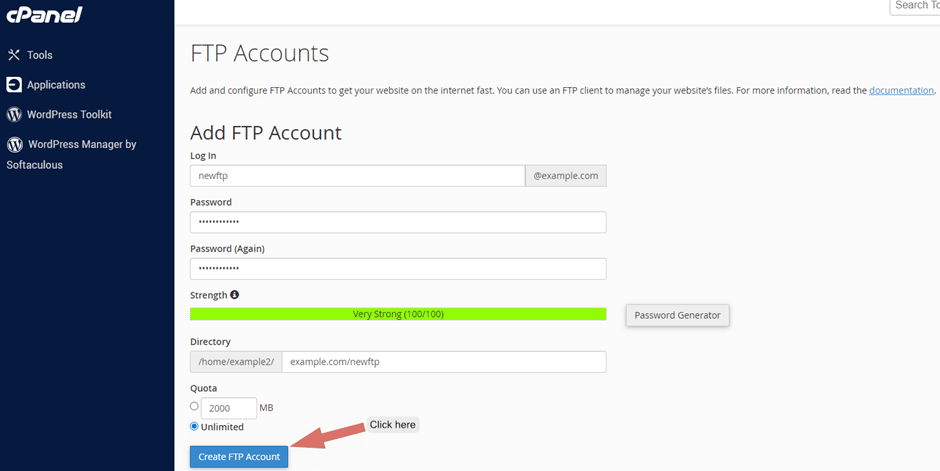Click the Create FTP Account button
This screenshot has height=471, width=940.
(239, 457)
